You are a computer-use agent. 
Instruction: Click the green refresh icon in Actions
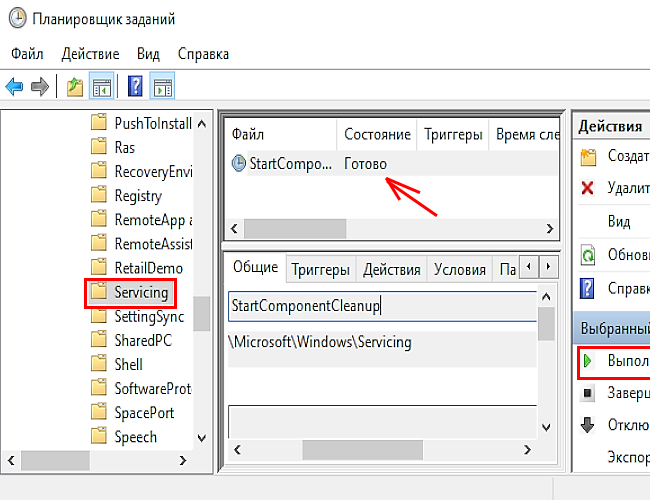click(x=588, y=255)
